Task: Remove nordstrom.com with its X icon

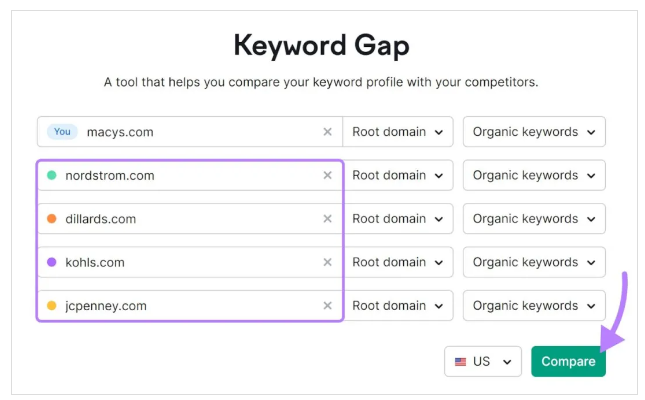Action: click(327, 175)
